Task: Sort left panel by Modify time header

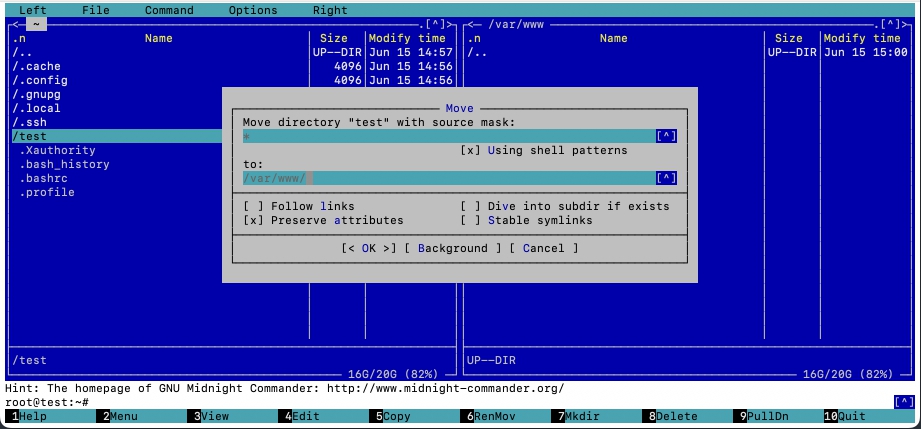Action: coord(407,38)
